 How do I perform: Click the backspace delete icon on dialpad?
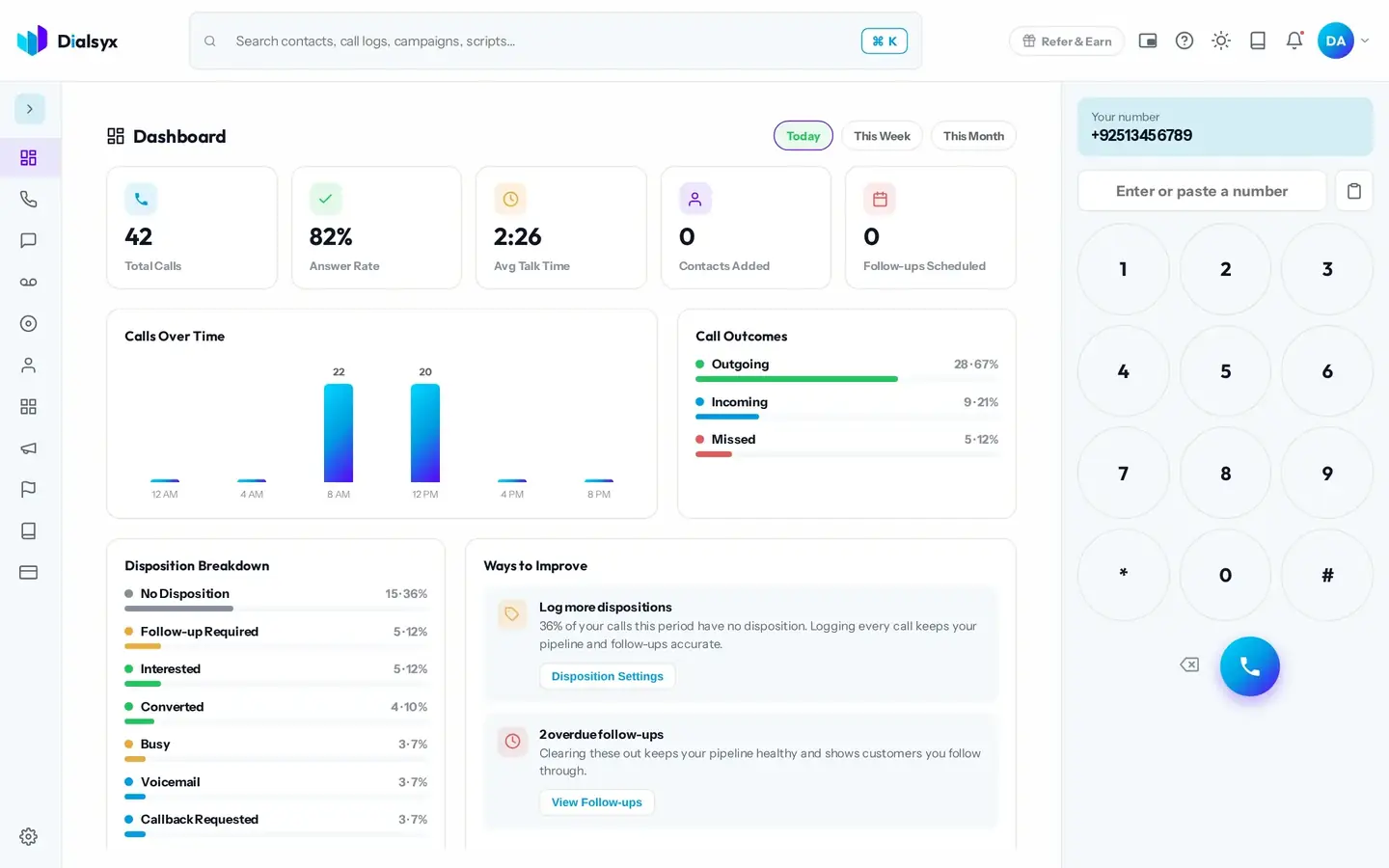pos(1189,665)
